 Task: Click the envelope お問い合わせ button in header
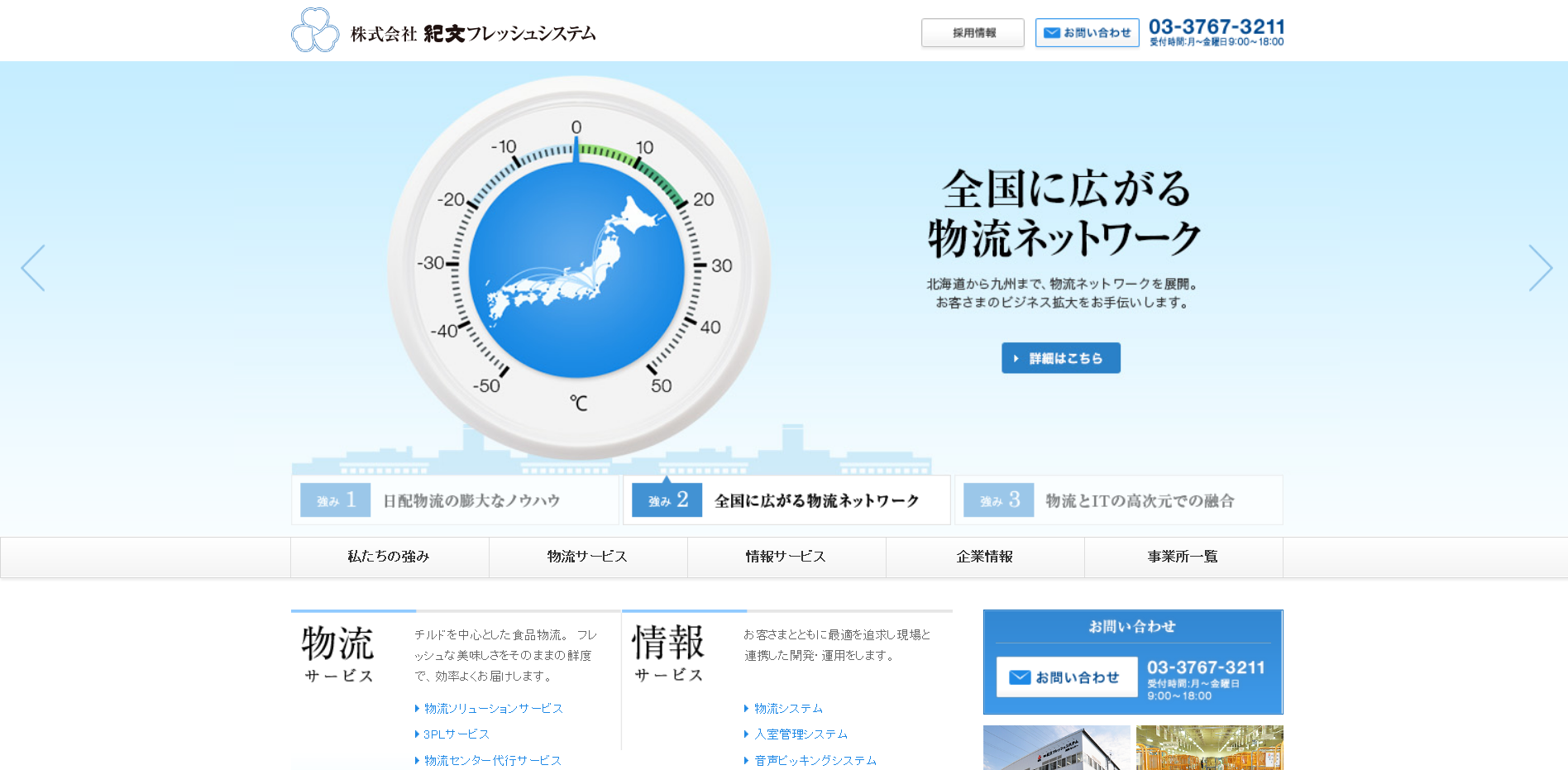1087,33
